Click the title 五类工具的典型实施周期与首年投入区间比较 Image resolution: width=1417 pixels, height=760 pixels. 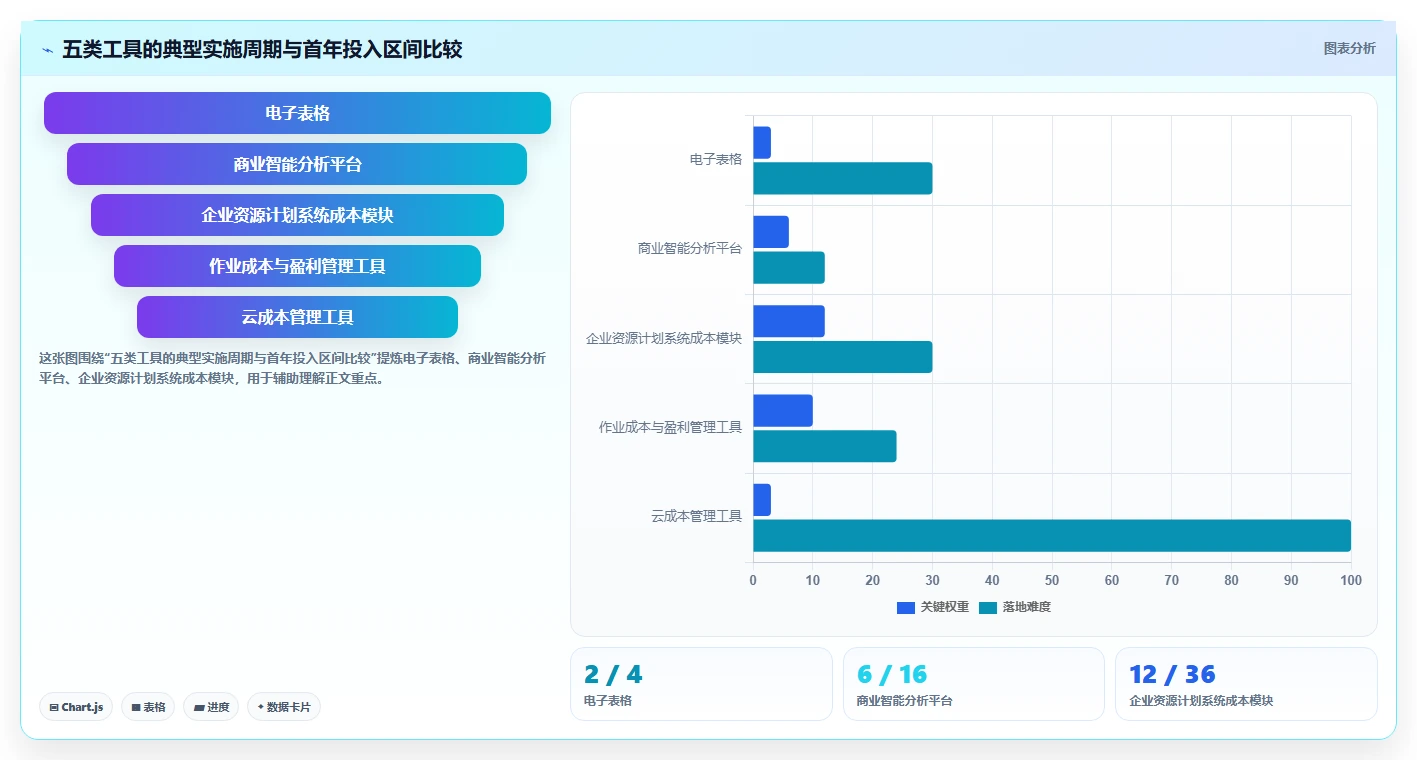(262, 49)
